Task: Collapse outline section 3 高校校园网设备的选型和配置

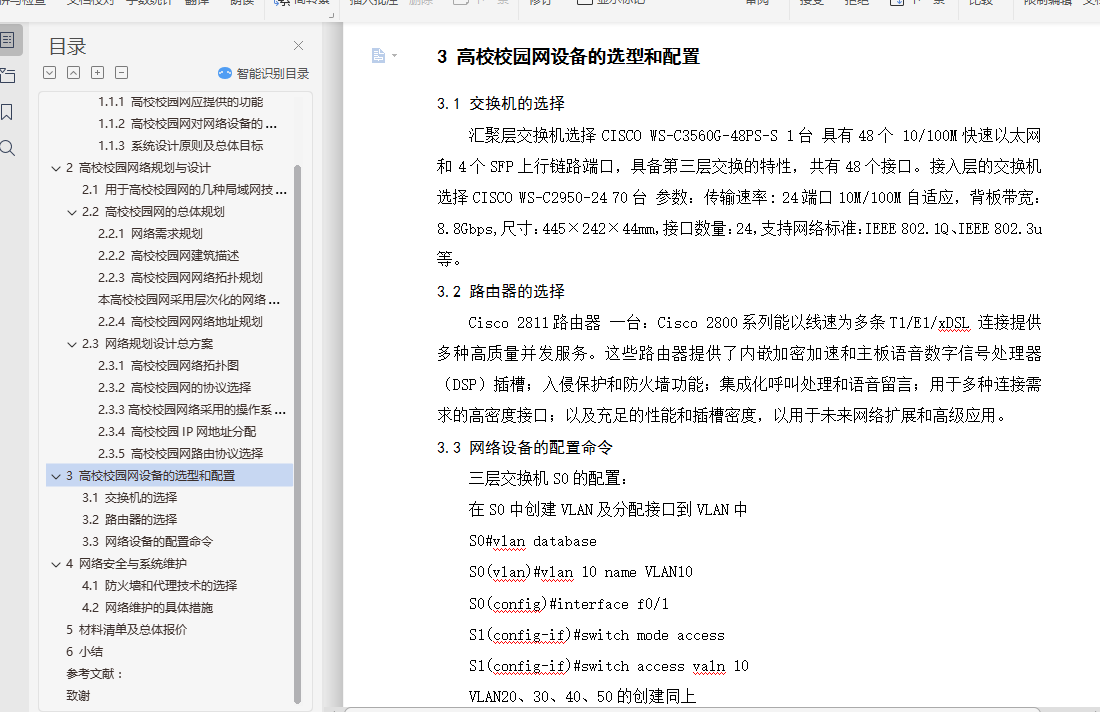Action: pyautogui.click(x=56, y=476)
